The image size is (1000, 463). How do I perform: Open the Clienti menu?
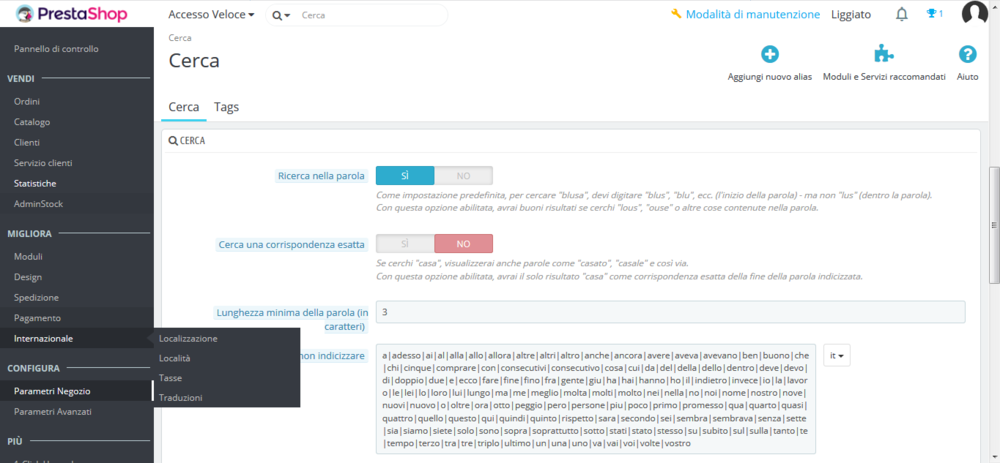pos(27,142)
